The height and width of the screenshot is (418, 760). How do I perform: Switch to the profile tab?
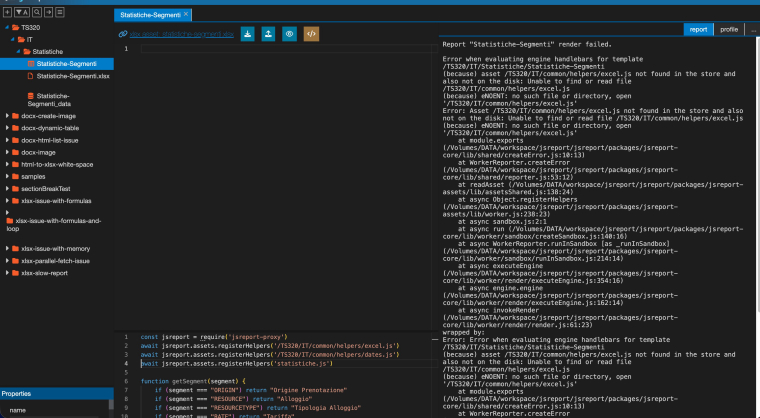[x=728, y=30]
